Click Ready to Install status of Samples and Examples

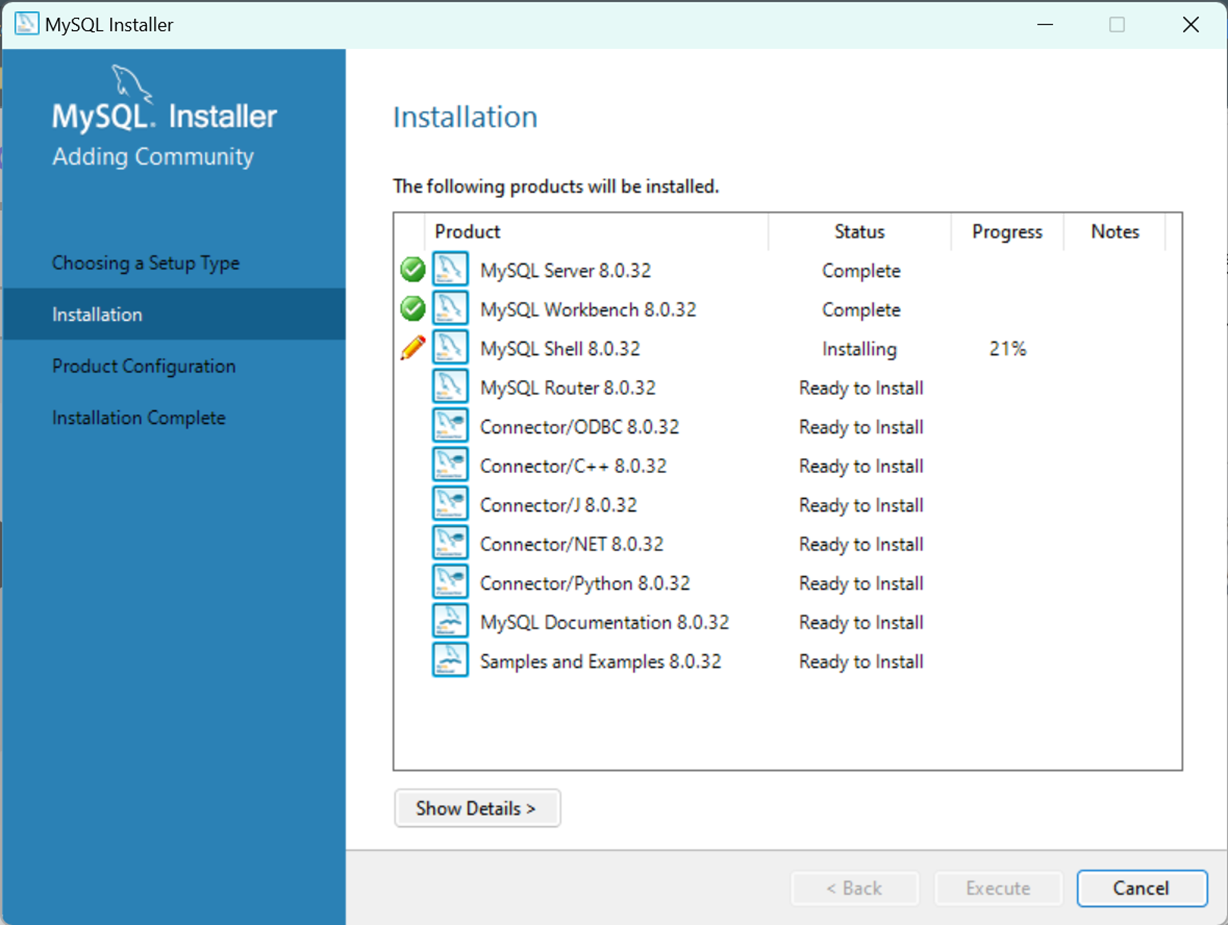pyautogui.click(x=861, y=661)
